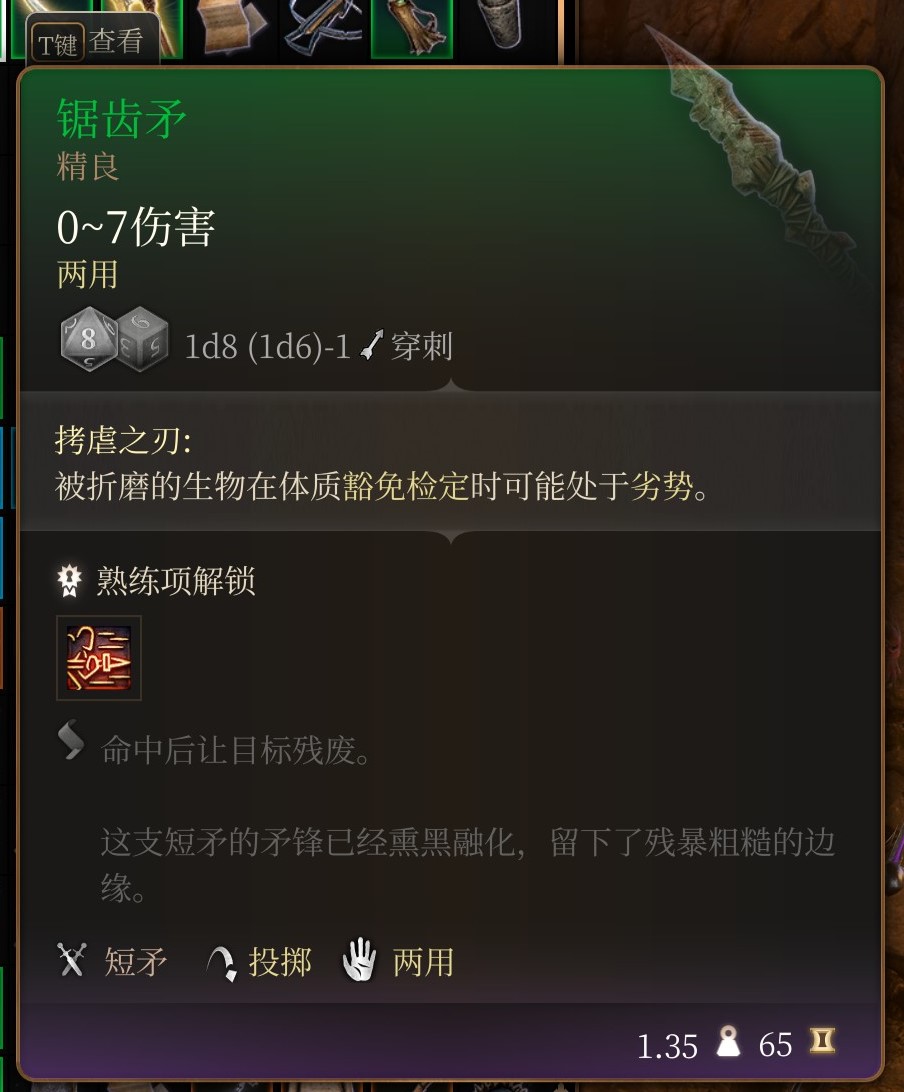904x1092 pixels.
Task: Click the crossed swords 短矛 icon
Action: 72,960
